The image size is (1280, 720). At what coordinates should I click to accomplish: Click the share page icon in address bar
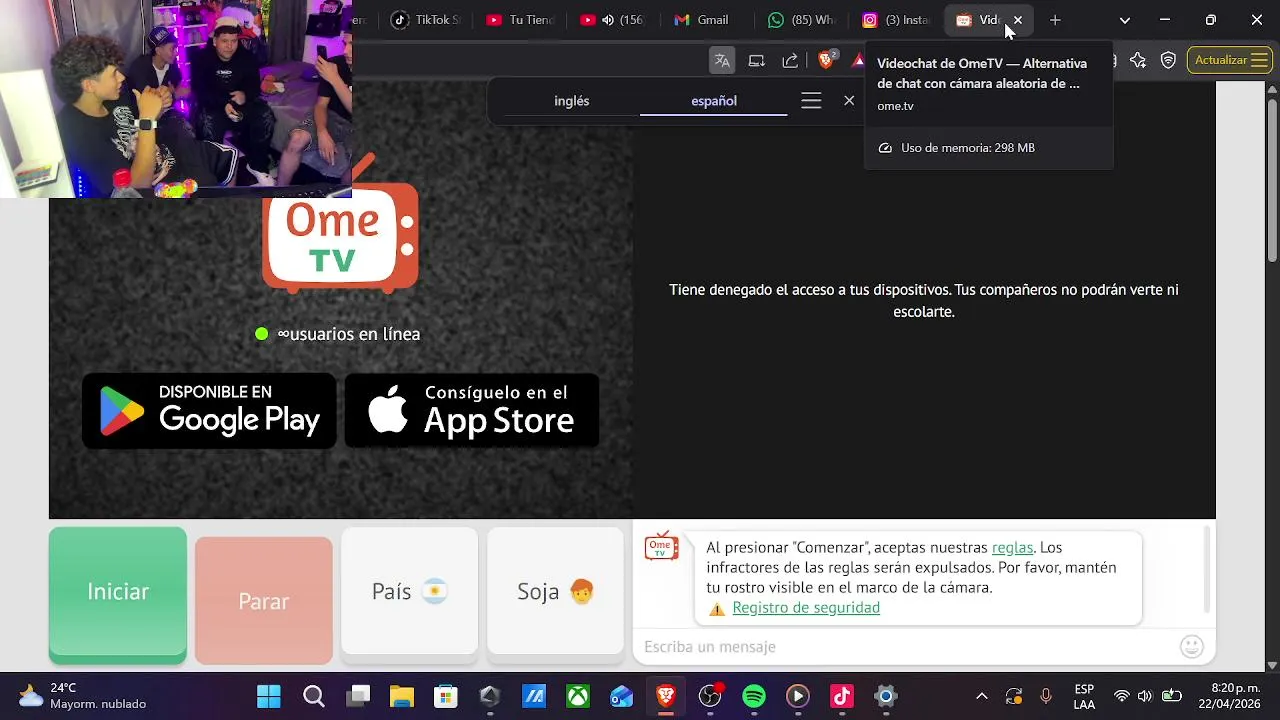tap(790, 61)
